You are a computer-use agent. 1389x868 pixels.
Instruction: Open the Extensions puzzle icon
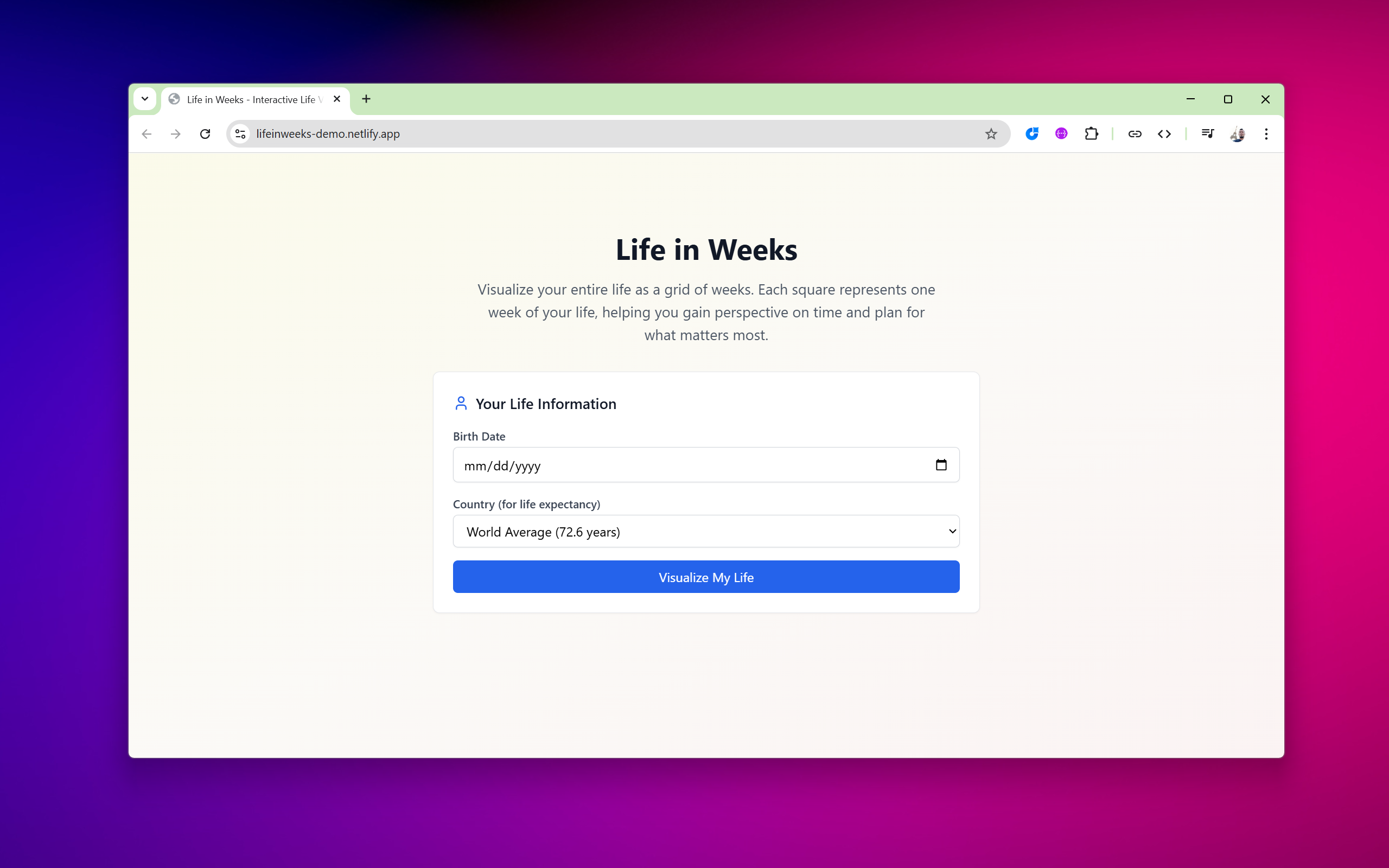[x=1091, y=134]
